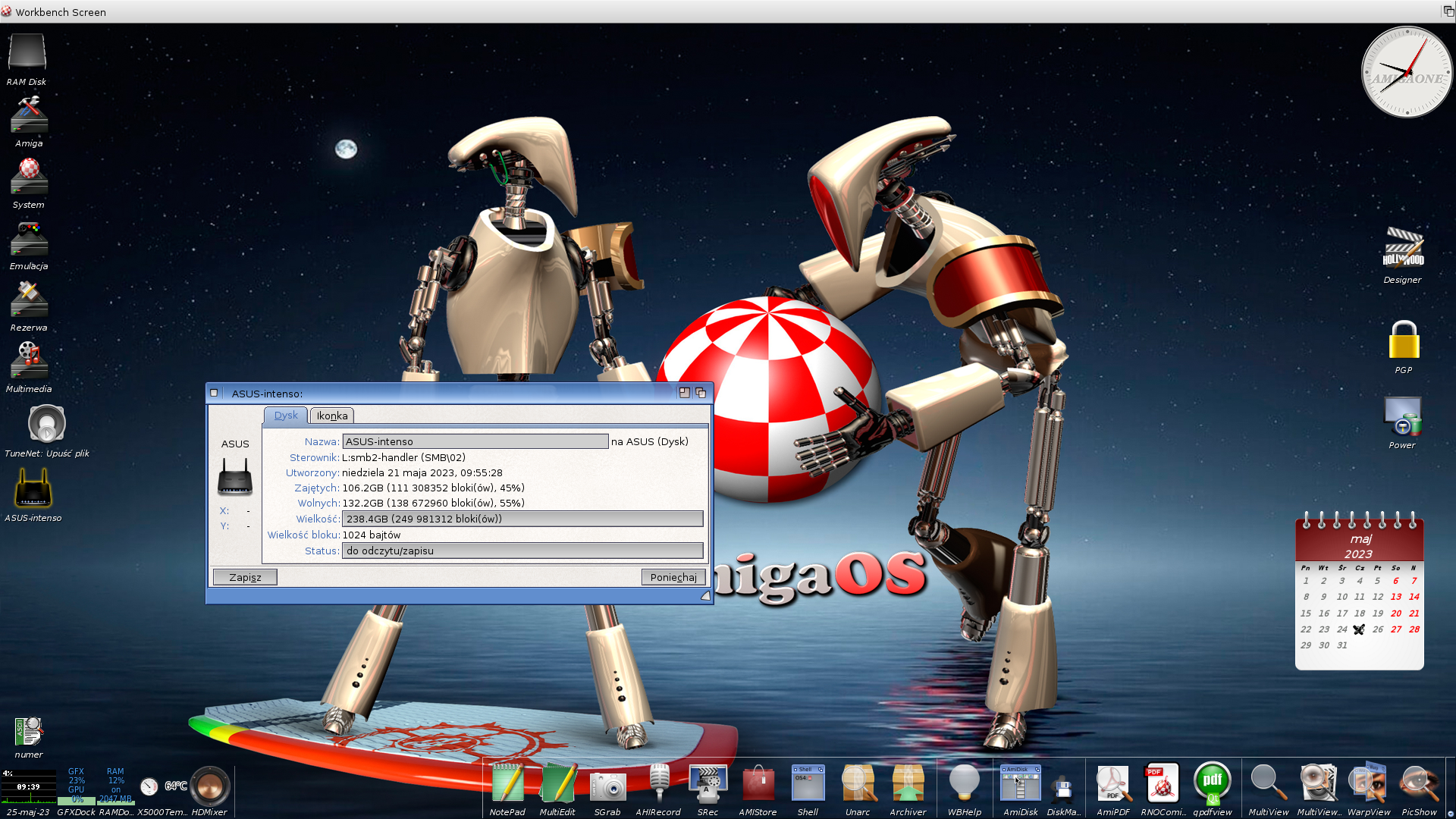This screenshot has width=1456, height=819.
Task: Open the Hollywood Designer icon
Action: tap(1403, 248)
